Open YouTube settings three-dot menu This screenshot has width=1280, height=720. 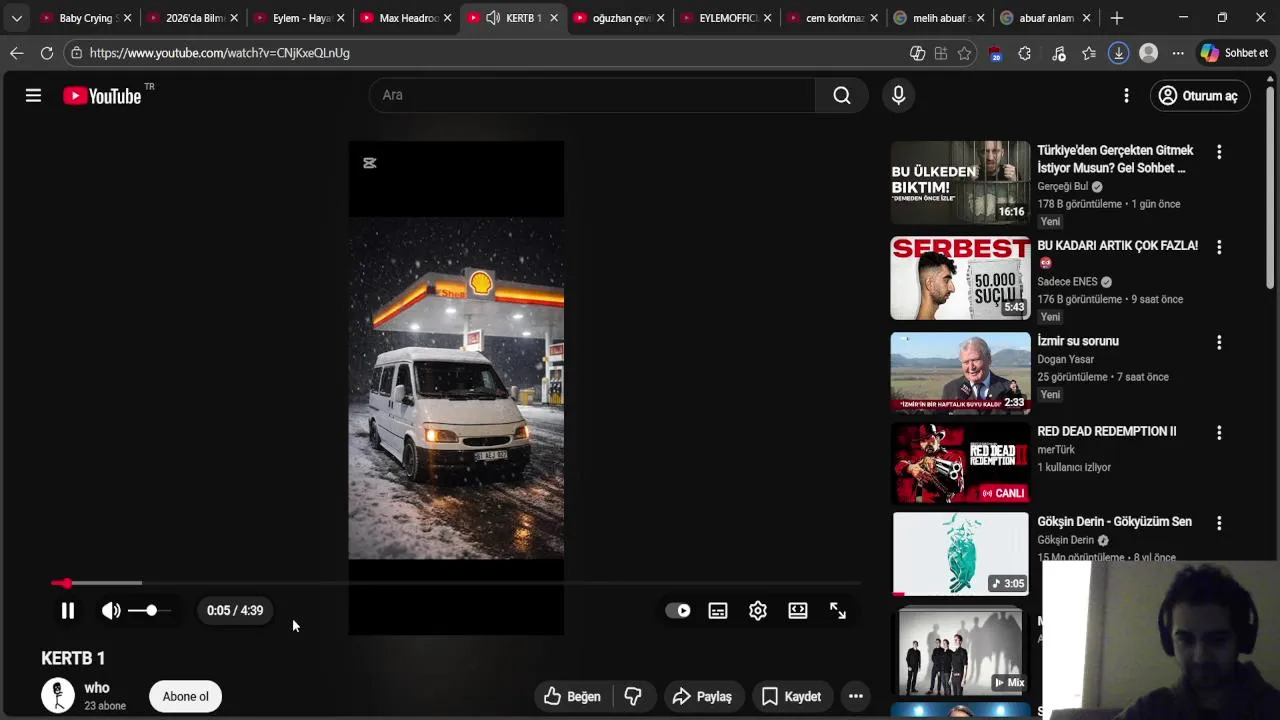tap(1126, 95)
